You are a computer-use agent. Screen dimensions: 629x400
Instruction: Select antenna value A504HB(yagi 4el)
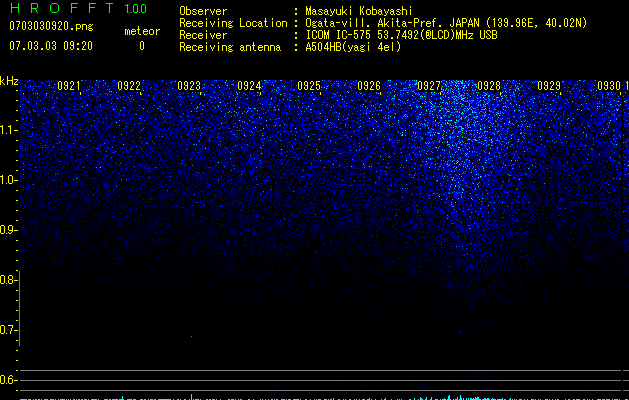click(x=353, y=47)
